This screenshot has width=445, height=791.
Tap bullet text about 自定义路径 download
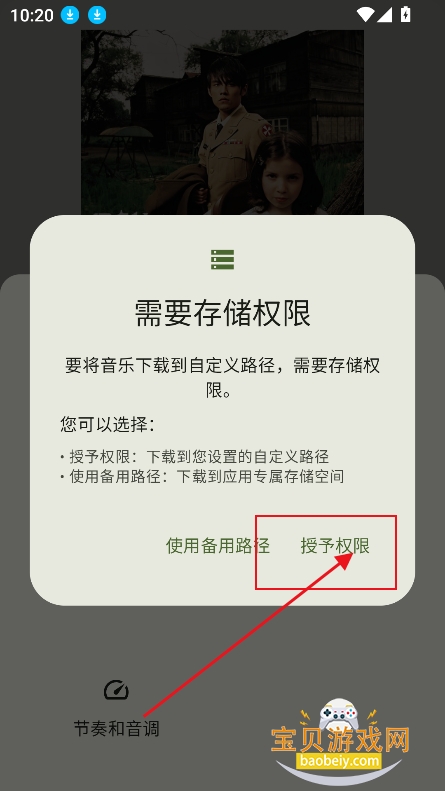pyautogui.click(x=195, y=457)
